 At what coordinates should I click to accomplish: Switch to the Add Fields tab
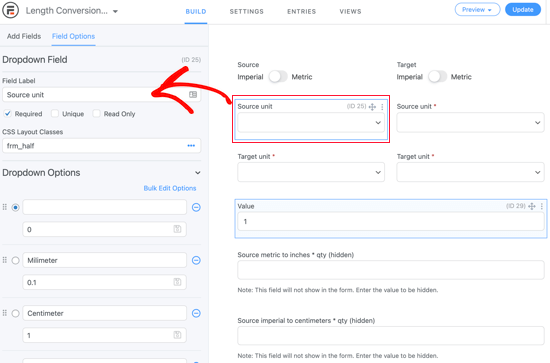pos(24,36)
